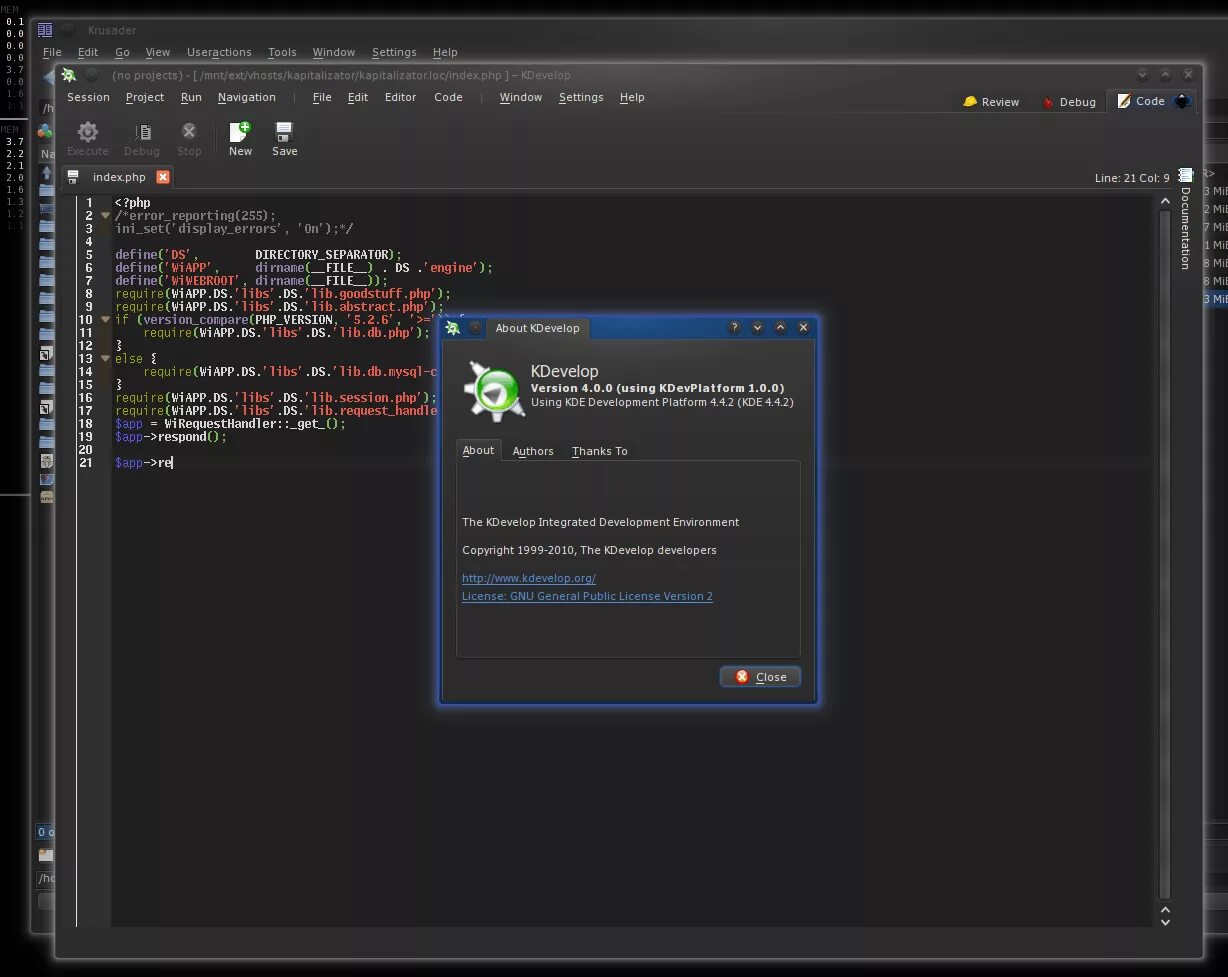The image size is (1228, 977).
Task: Open the KDevelop File menu
Action: [x=322, y=97]
